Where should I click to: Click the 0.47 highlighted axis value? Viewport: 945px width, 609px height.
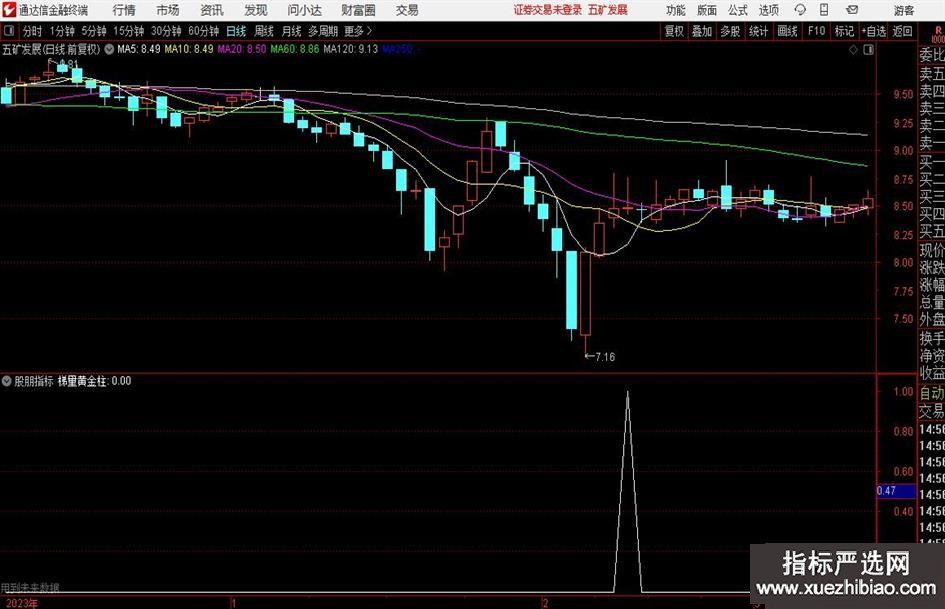tap(887, 491)
